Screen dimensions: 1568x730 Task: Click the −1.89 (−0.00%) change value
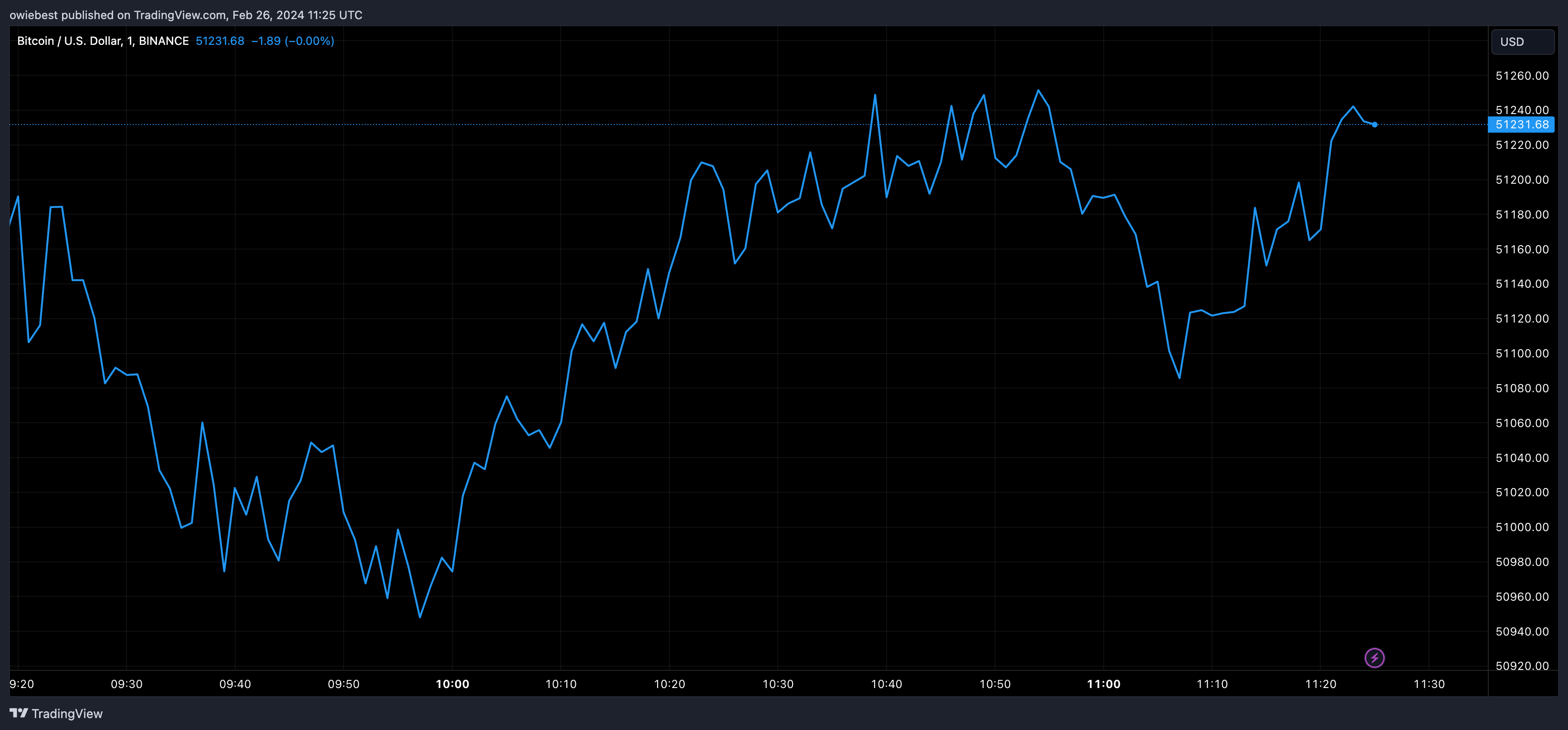pyautogui.click(x=293, y=41)
